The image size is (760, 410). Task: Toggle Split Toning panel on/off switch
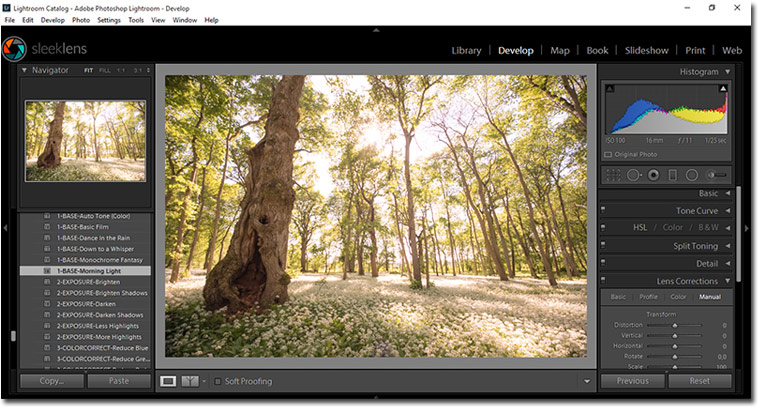coord(603,245)
